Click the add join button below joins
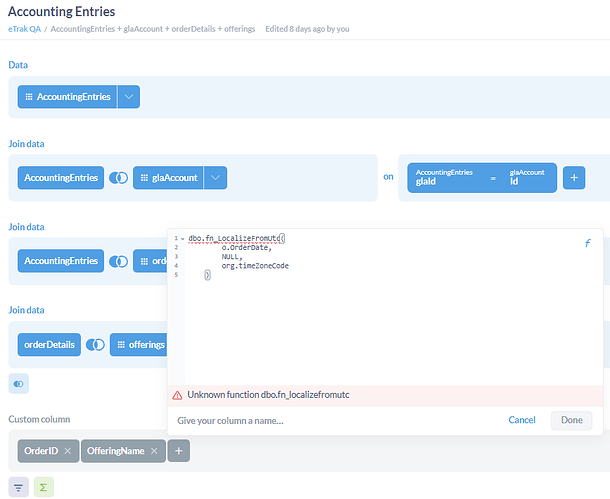This screenshot has height=499, width=610. 19,383
